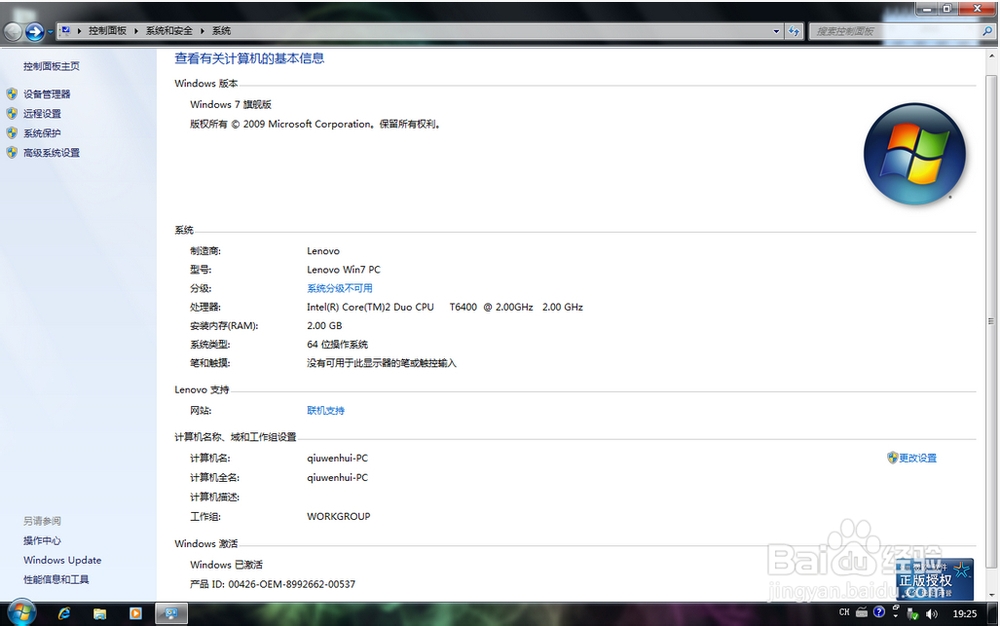Open the address bar history dropdown arrow
This screenshot has width=1000, height=626.
776,31
